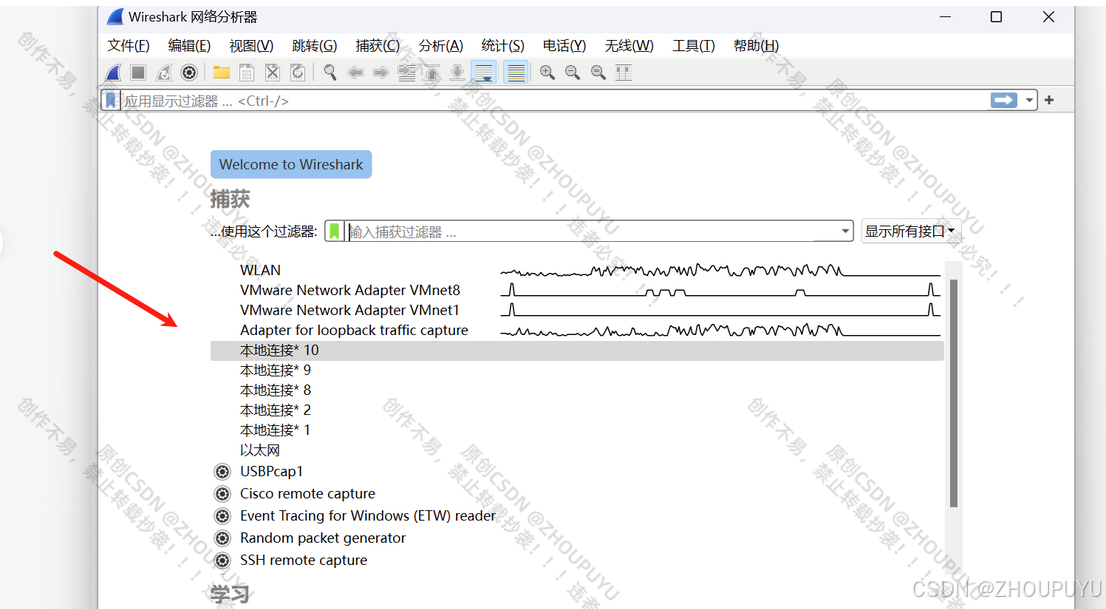Select the 本地连接* 10 interface
Image resolution: width=1106 pixels, height=609 pixels.
[x=577, y=350]
